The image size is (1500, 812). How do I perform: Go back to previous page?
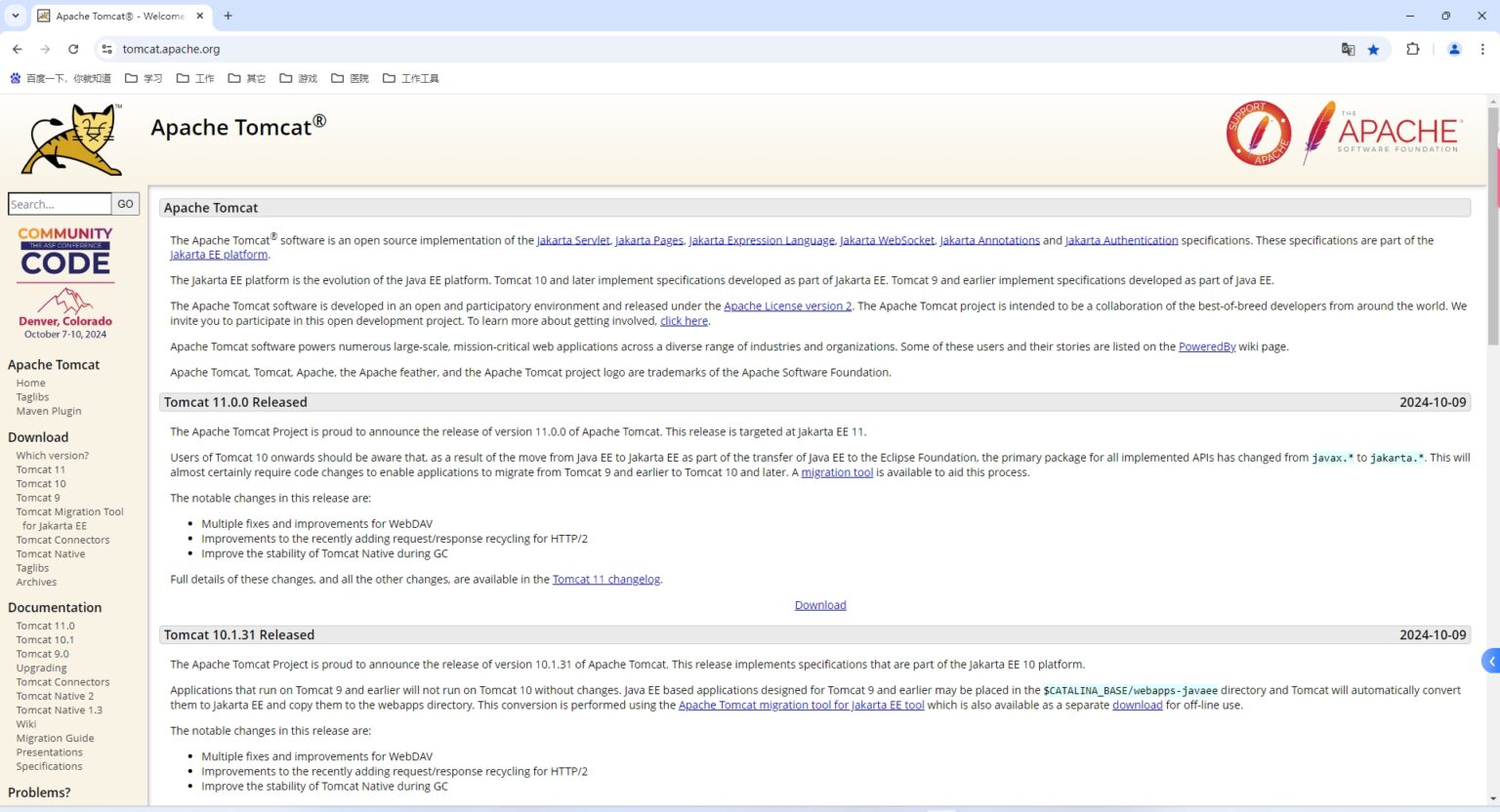click(18, 49)
